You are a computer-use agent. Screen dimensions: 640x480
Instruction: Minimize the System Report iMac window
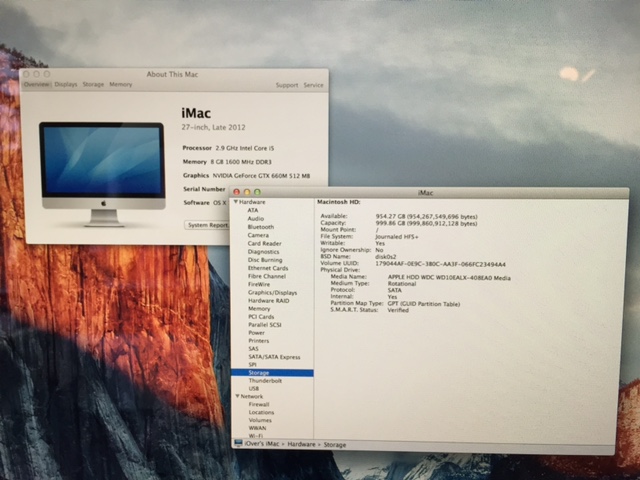click(247, 192)
